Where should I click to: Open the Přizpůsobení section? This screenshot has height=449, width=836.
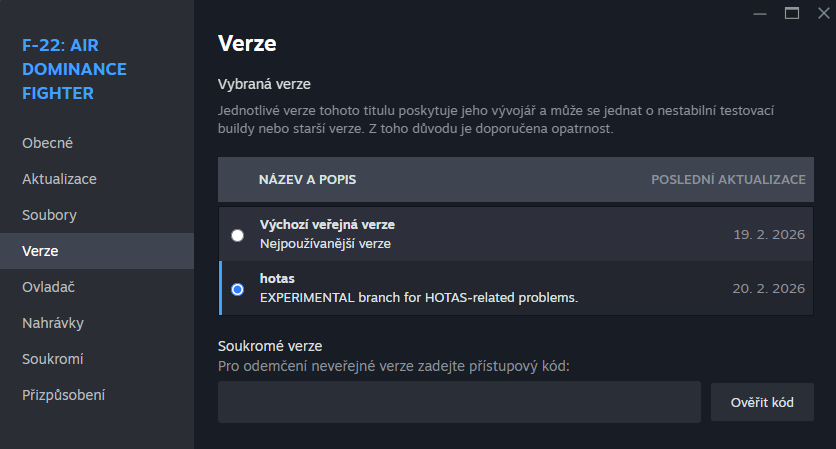pyautogui.click(x=64, y=395)
